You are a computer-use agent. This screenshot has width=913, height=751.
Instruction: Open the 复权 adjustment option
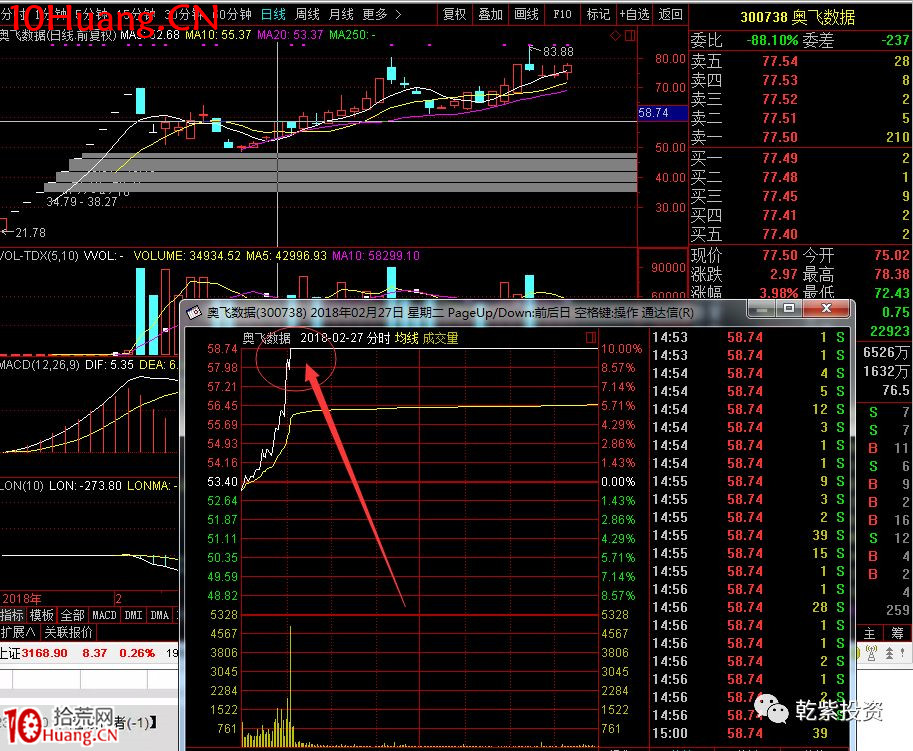tap(455, 14)
